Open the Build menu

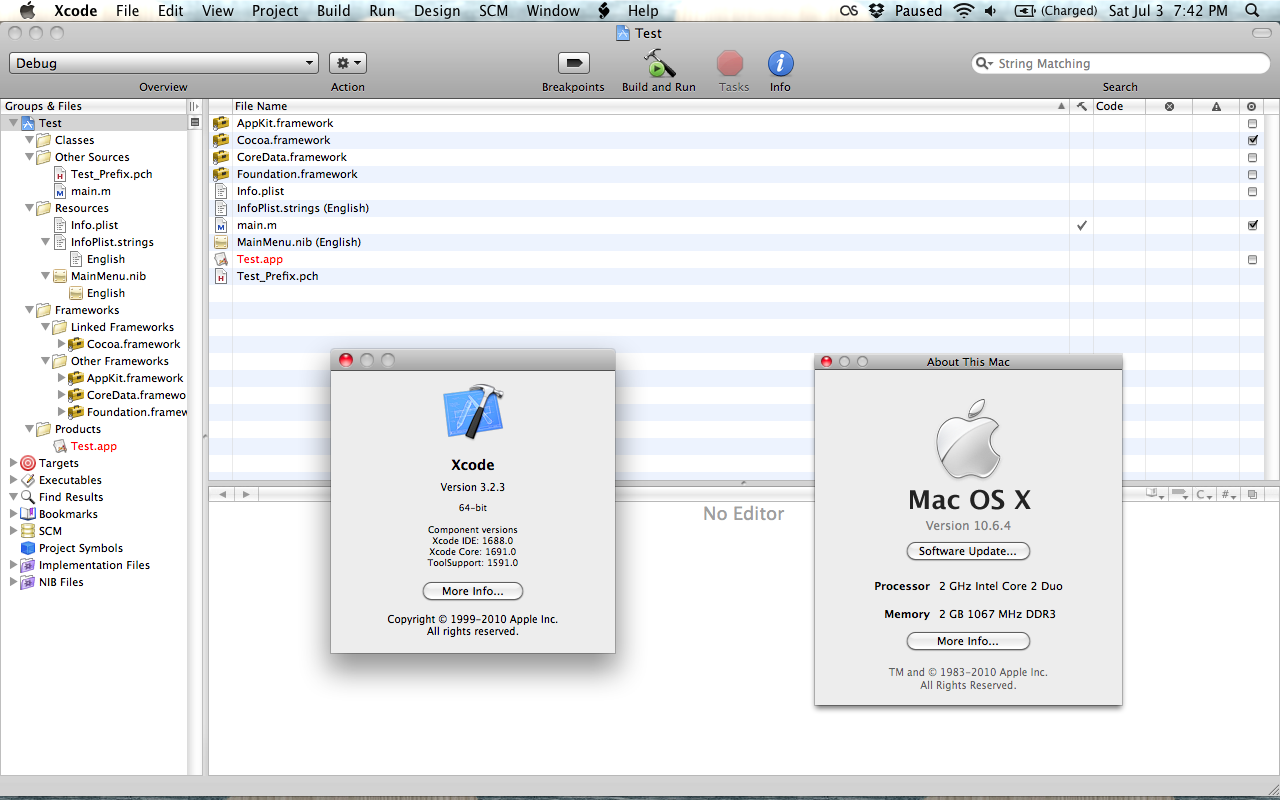point(334,11)
